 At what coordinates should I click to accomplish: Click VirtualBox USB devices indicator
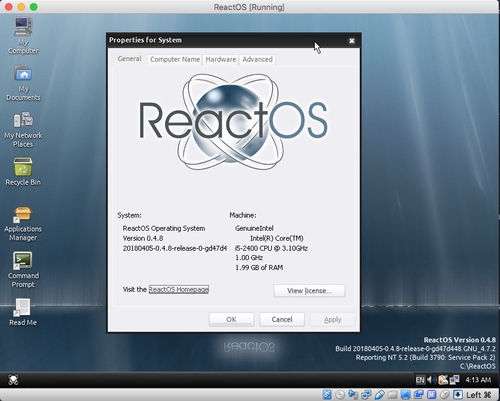(x=380, y=395)
